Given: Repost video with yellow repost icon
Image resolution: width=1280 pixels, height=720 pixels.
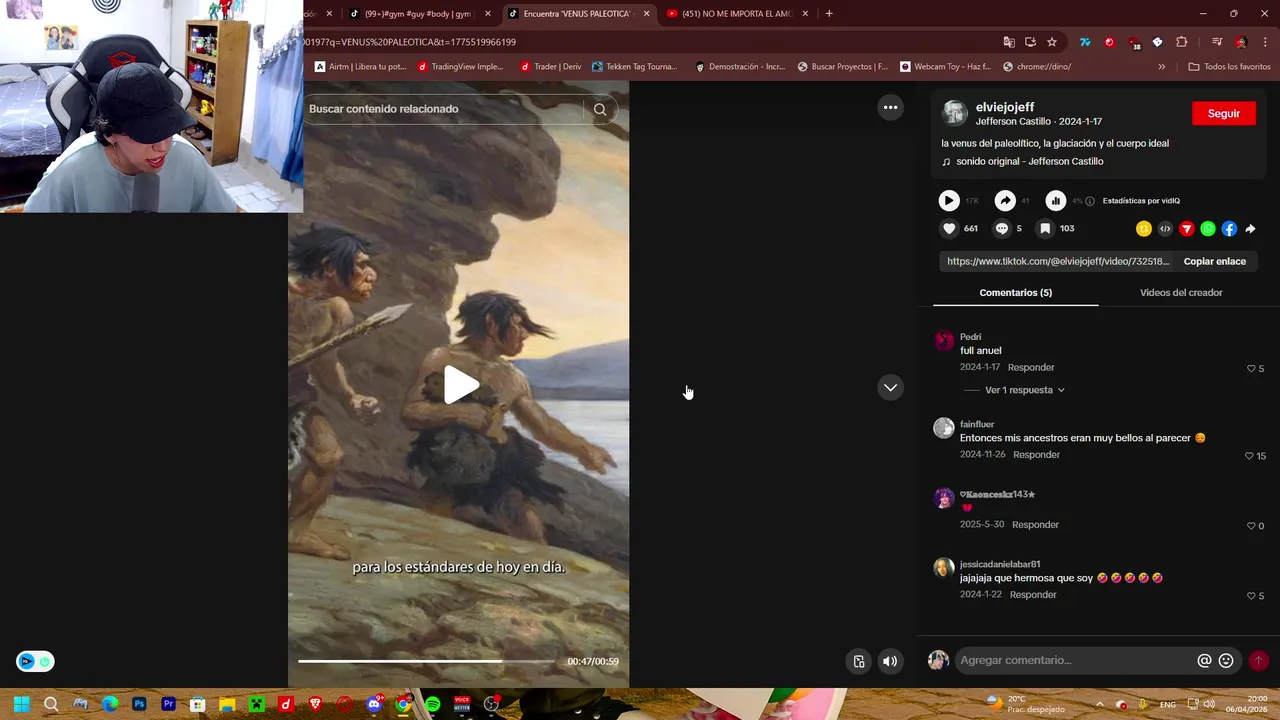Looking at the screenshot, I should [1144, 229].
